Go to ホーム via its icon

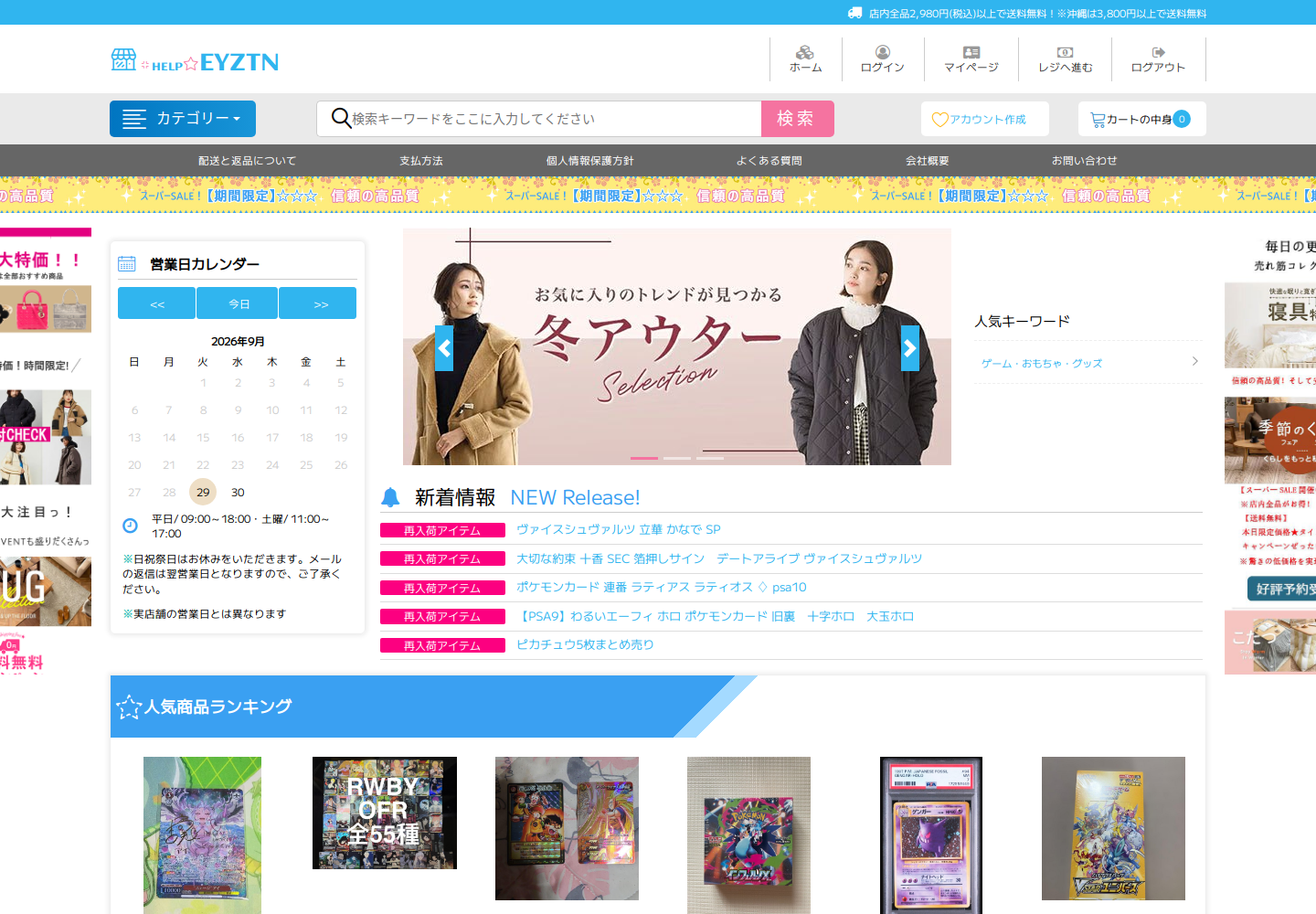coord(805,52)
